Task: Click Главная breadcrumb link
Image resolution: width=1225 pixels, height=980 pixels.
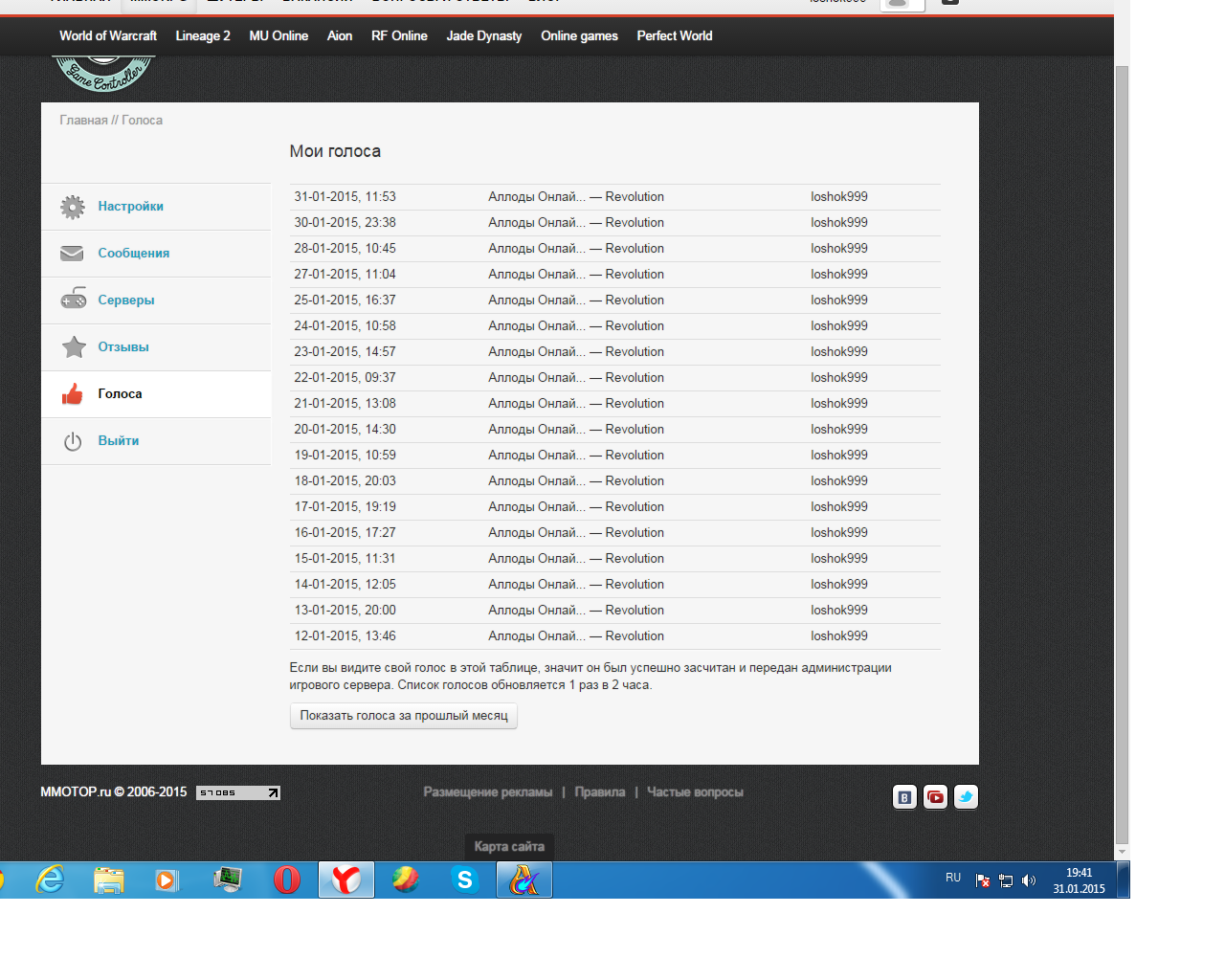Action: point(83,121)
